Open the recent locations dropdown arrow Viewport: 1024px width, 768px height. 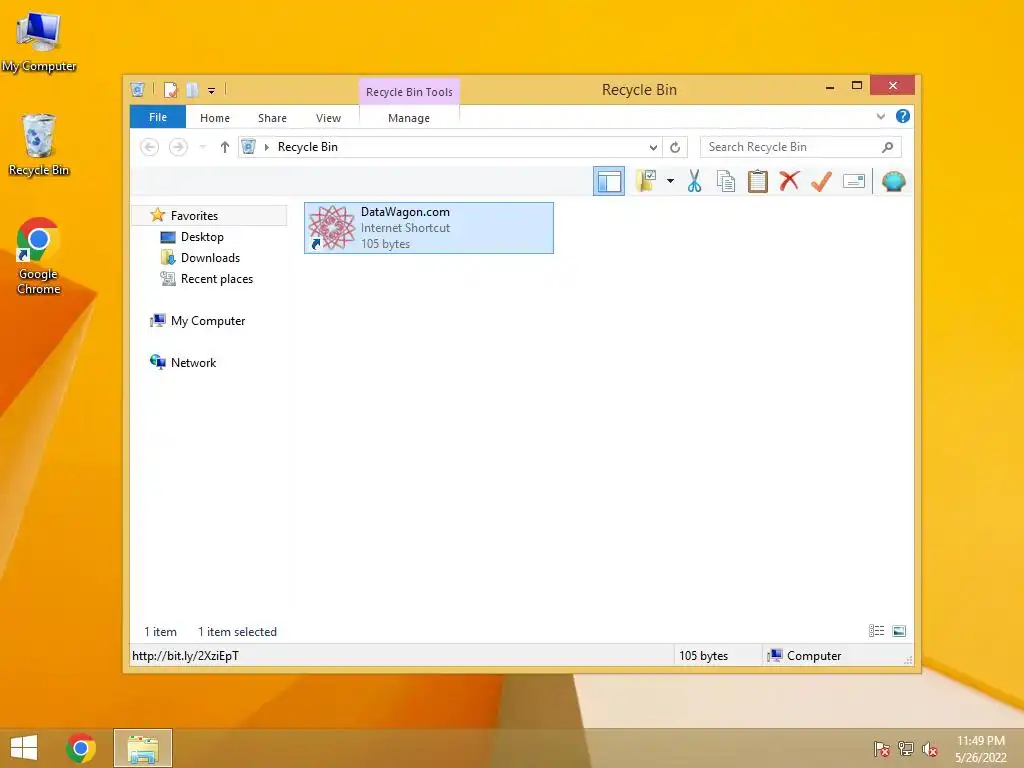tap(202, 147)
